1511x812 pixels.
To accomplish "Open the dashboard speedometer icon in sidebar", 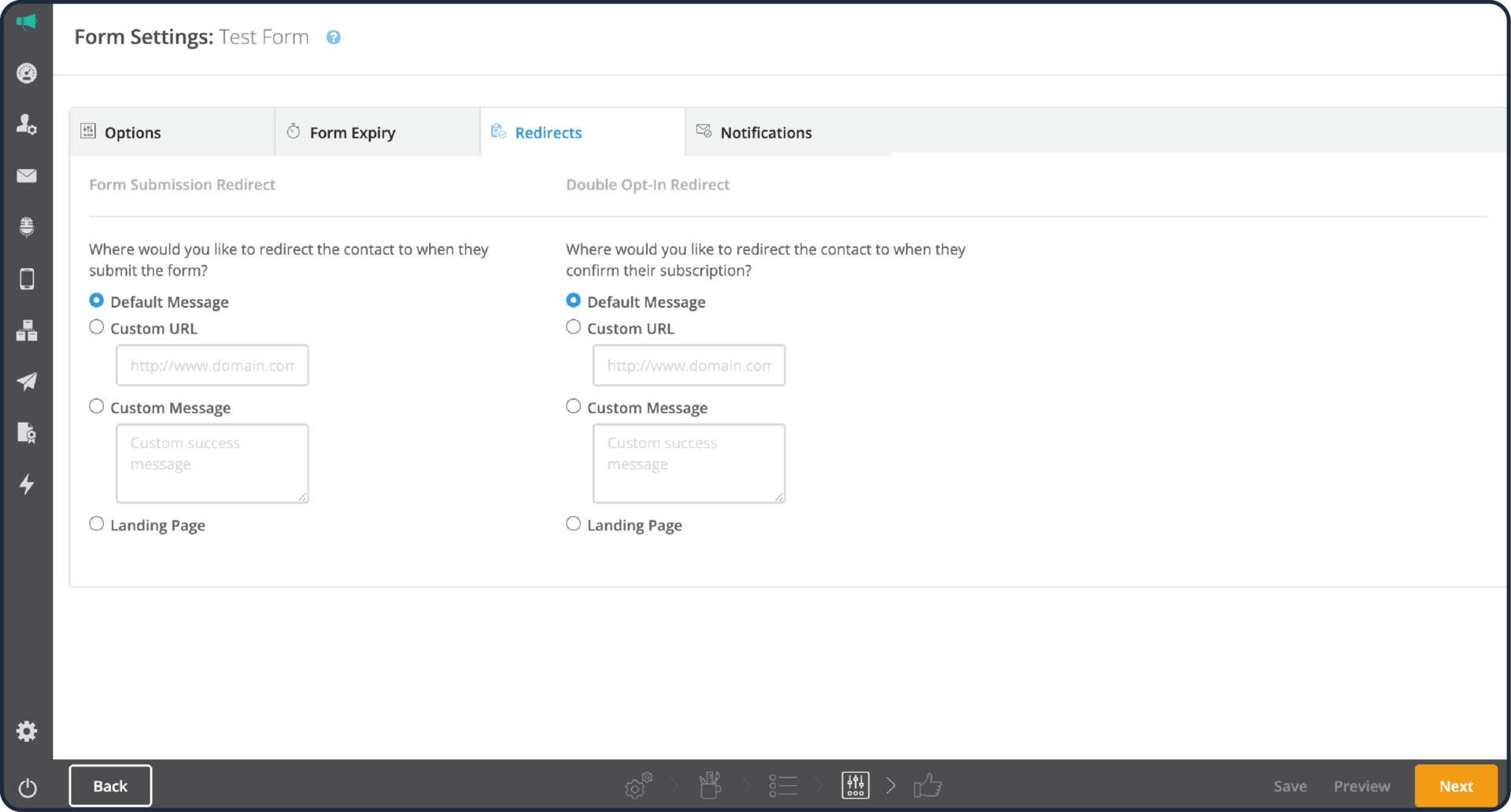I will click(x=27, y=73).
